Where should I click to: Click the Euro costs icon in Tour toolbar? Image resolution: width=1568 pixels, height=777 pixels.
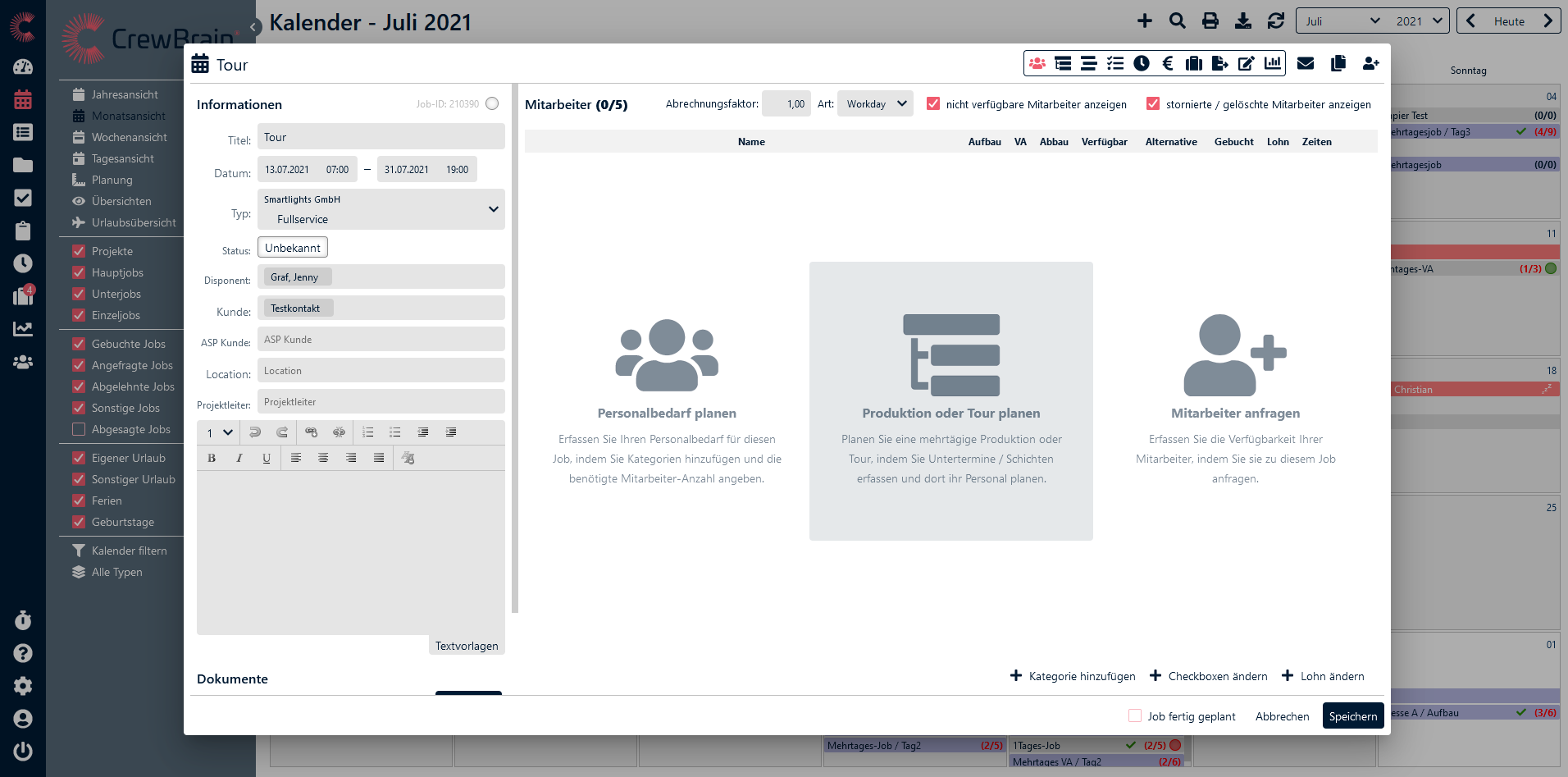[x=1168, y=63]
